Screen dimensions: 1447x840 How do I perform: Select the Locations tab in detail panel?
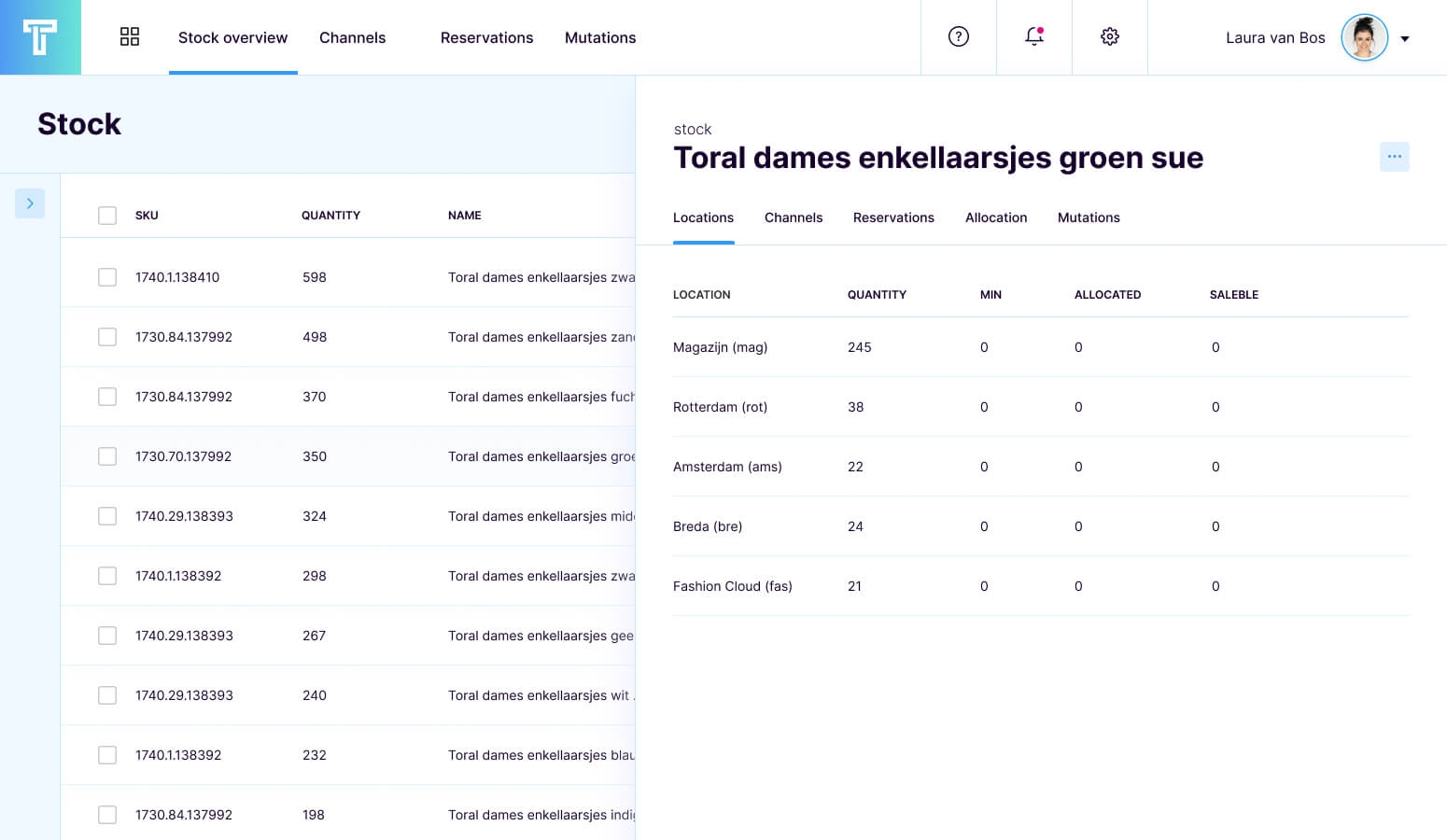click(703, 217)
